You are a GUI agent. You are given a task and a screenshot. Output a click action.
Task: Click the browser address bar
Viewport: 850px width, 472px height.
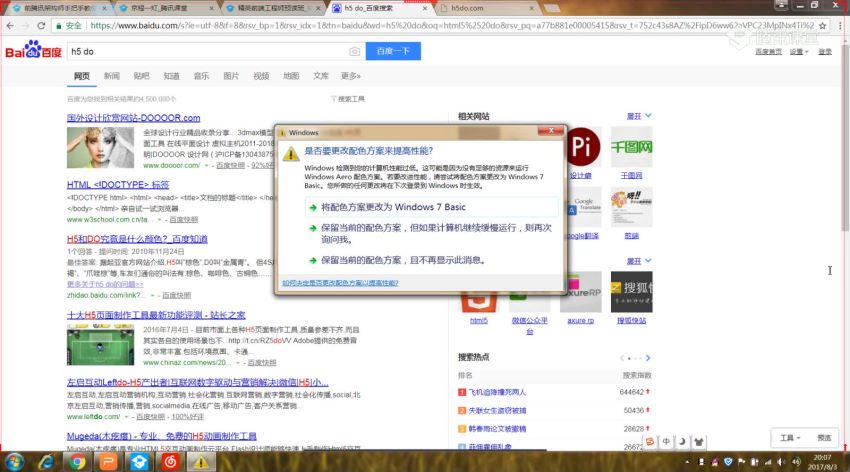pyautogui.click(x=450, y=25)
